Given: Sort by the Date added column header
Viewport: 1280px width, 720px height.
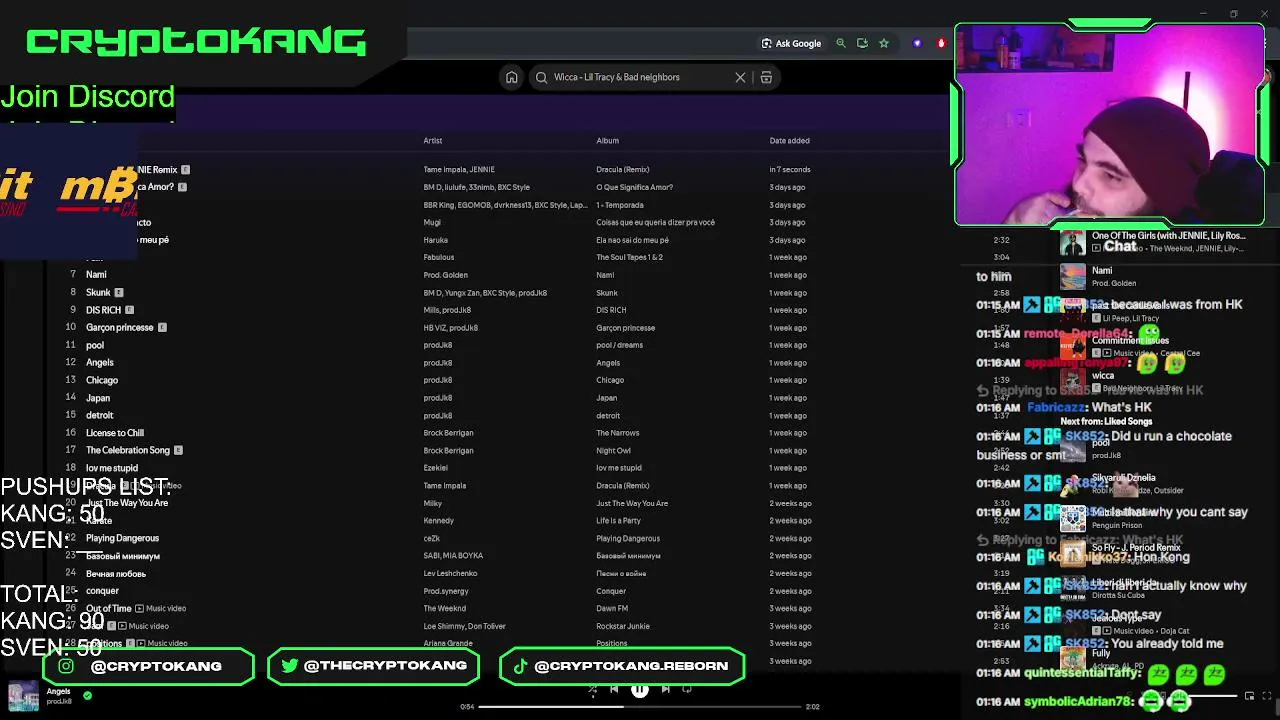Looking at the screenshot, I should (789, 141).
